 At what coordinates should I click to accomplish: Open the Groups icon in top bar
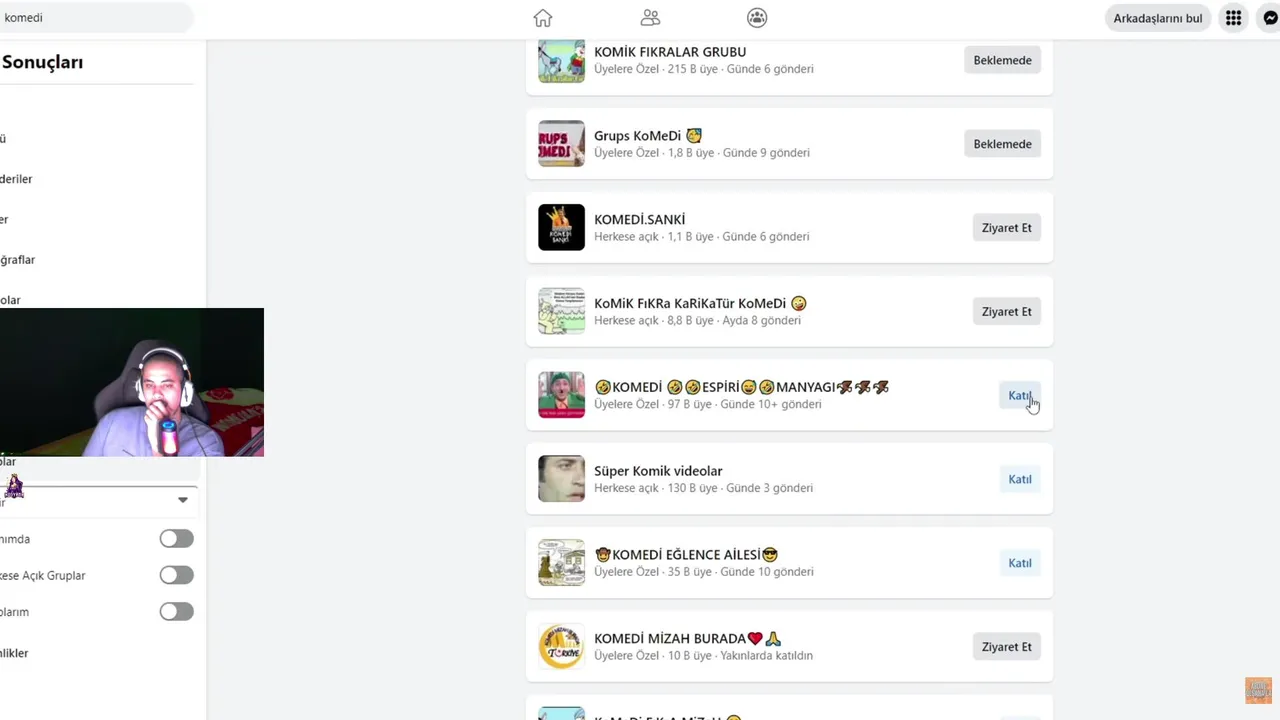point(757,18)
